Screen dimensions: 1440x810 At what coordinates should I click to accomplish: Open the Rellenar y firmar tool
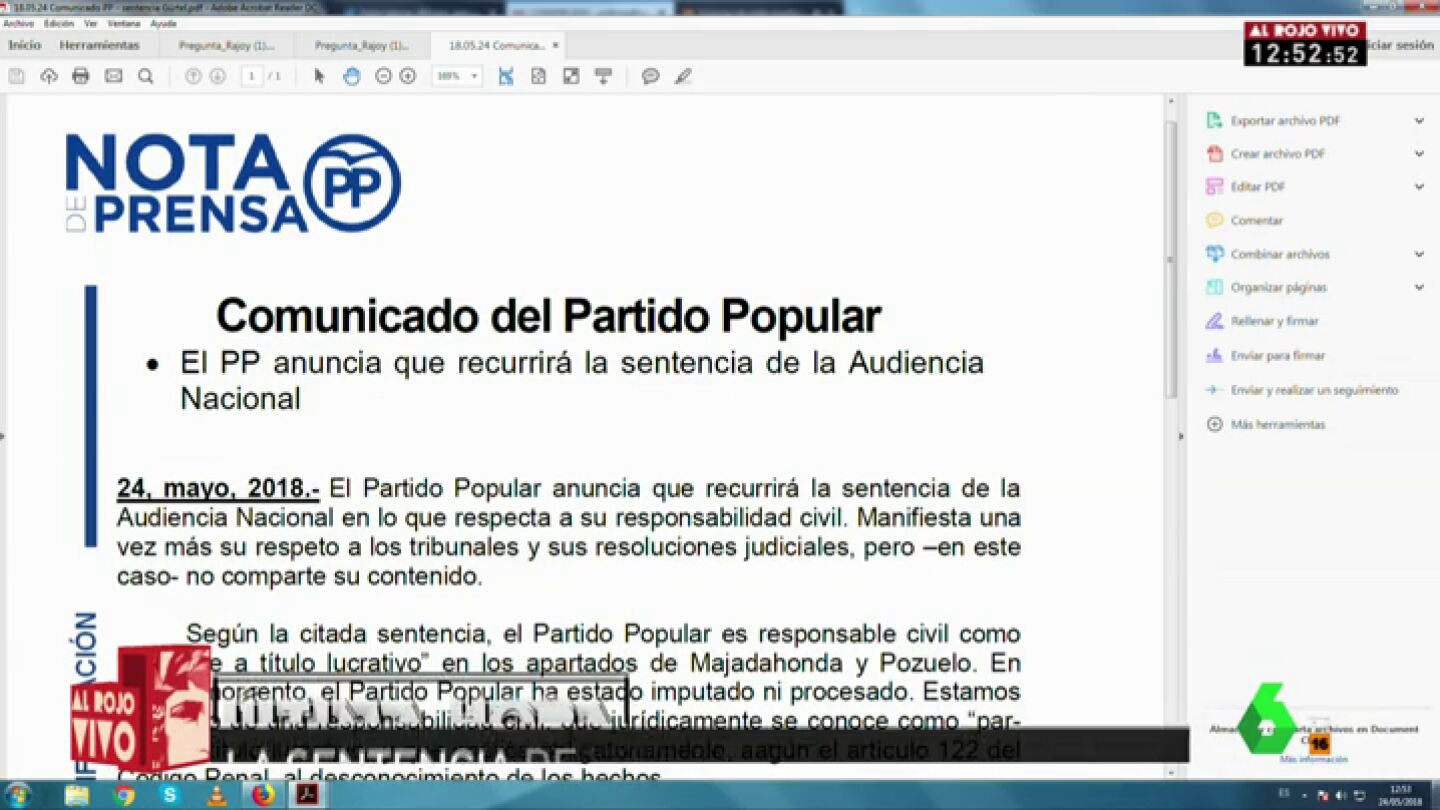pyautogui.click(x=1275, y=321)
